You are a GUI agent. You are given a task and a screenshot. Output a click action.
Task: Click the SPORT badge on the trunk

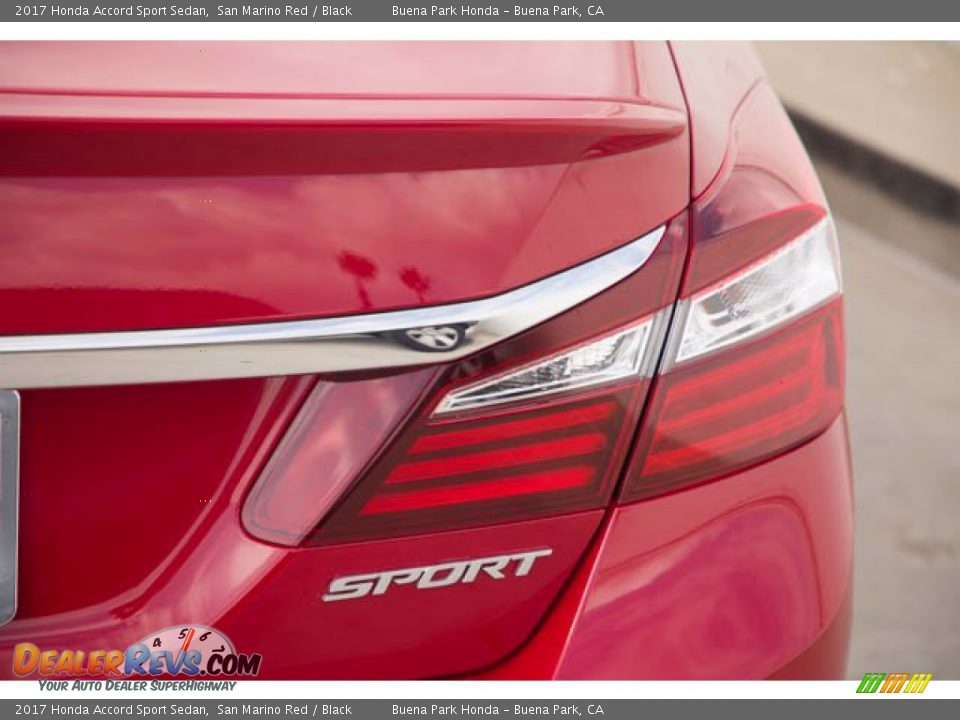coord(436,574)
